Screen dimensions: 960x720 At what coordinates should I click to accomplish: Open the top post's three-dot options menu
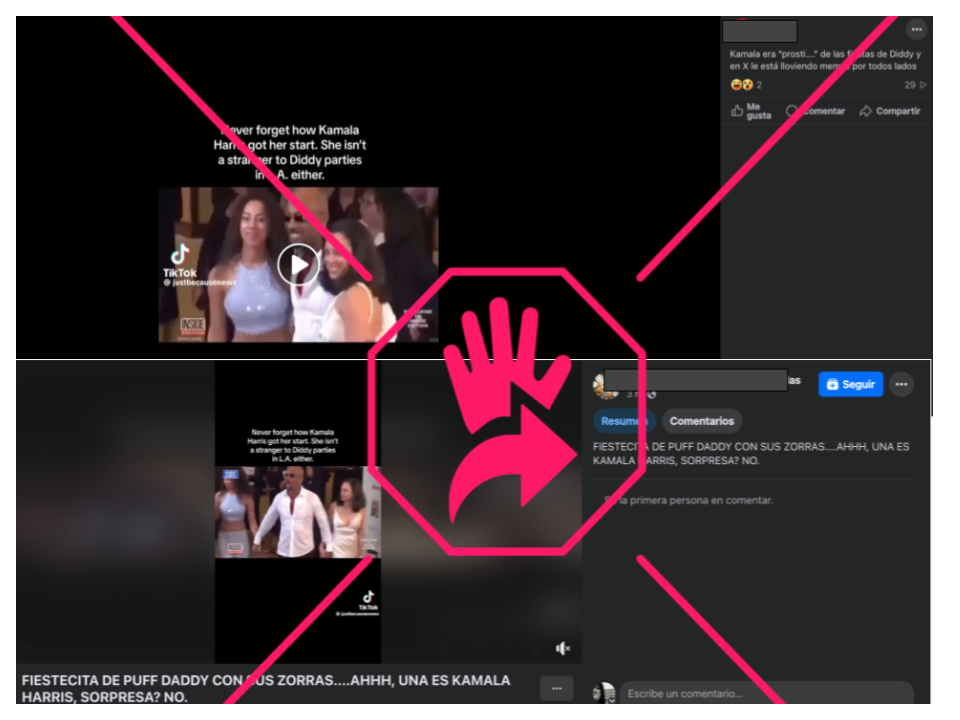916,30
